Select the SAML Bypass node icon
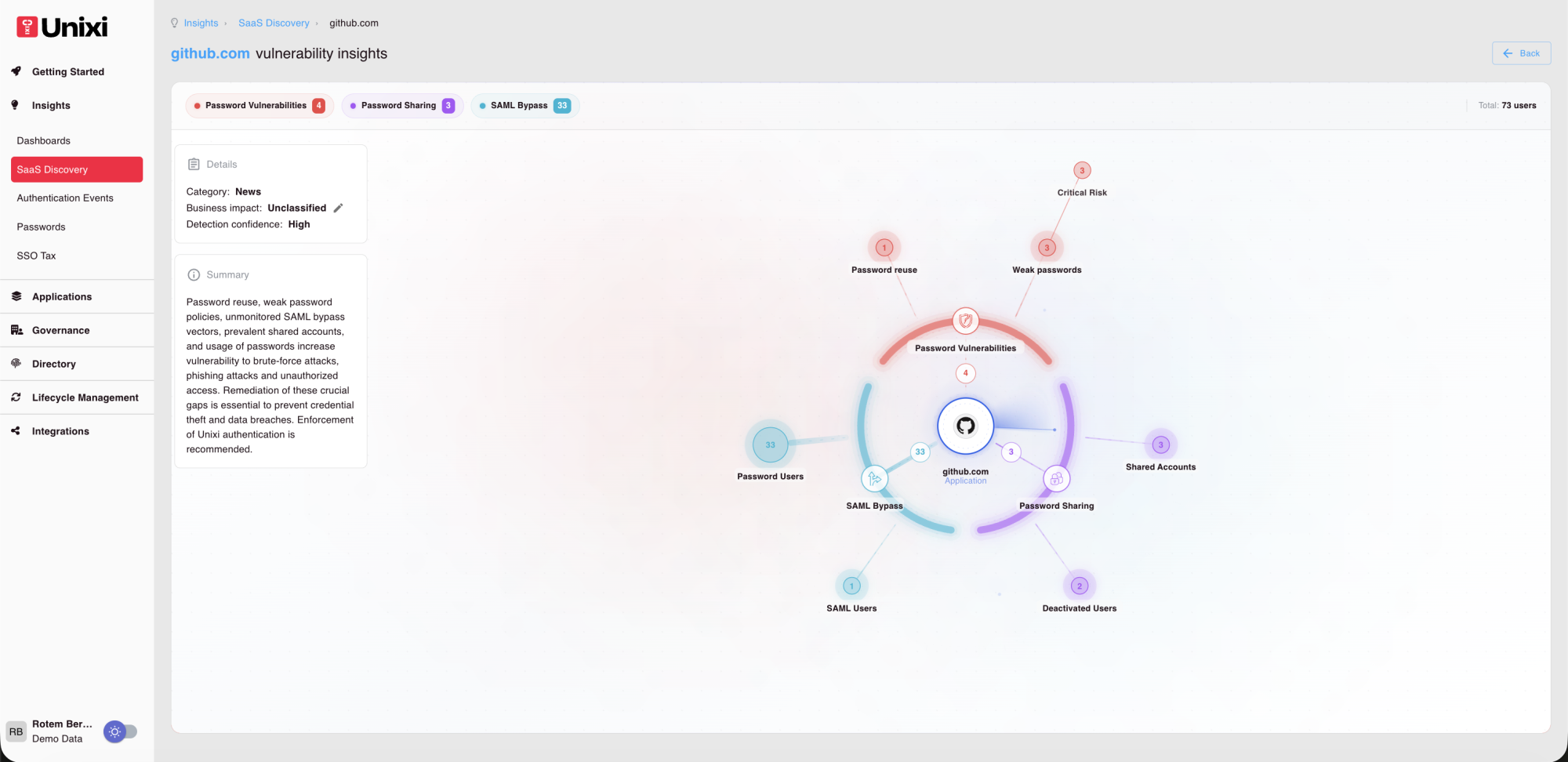 click(x=874, y=478)
